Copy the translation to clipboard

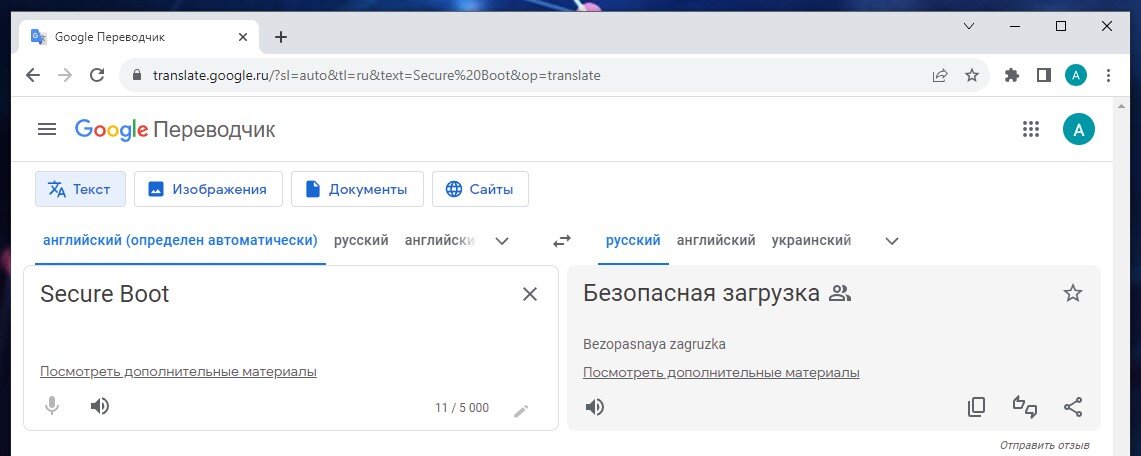point(976,407)
